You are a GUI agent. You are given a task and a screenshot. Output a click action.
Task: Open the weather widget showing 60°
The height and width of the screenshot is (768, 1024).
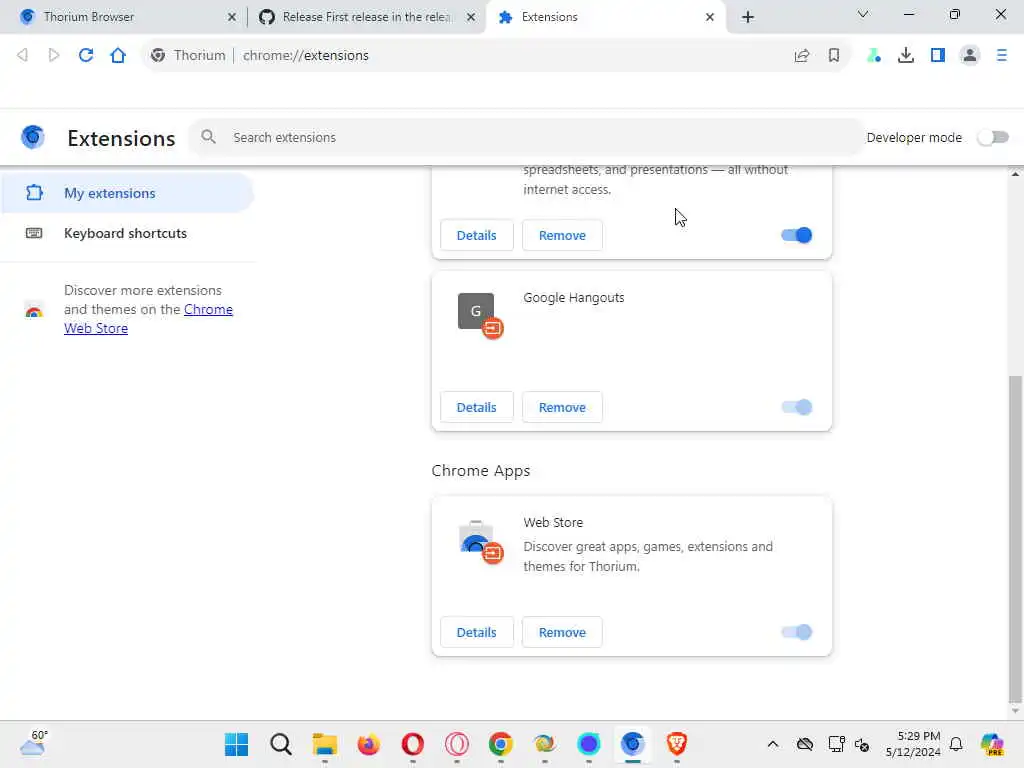(x=33, y=743)
